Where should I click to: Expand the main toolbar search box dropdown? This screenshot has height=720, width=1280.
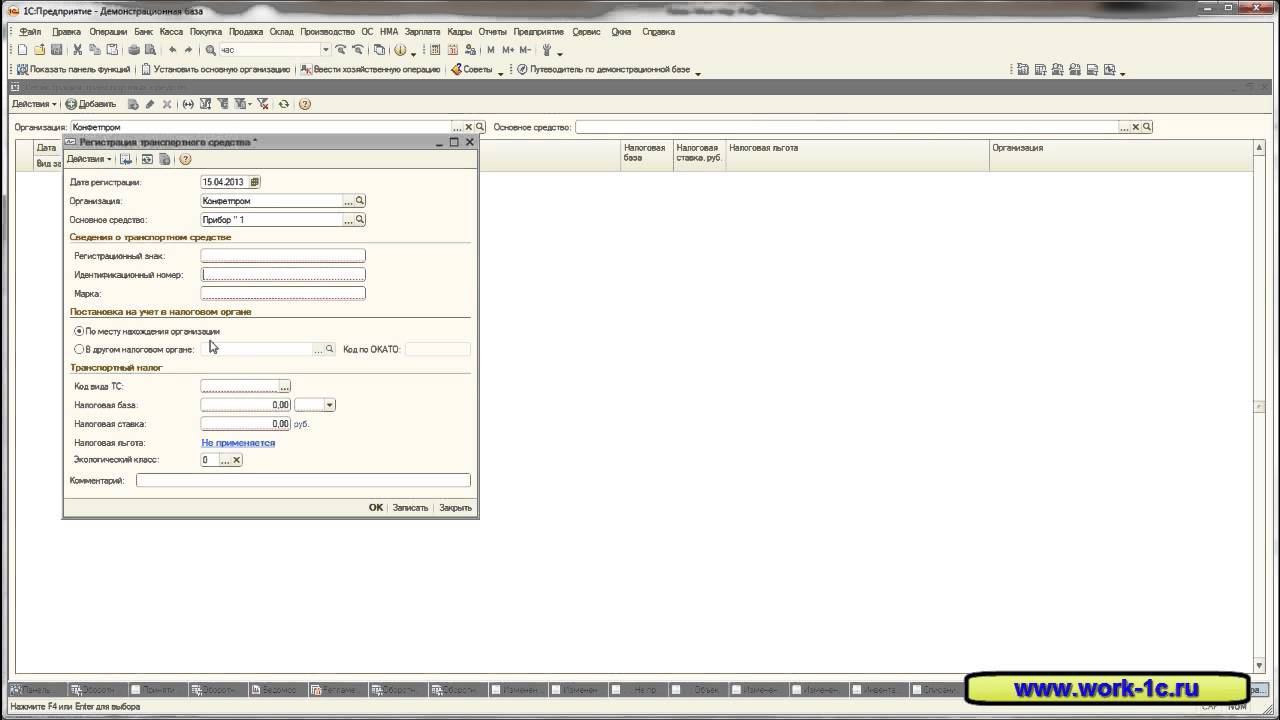pyautogui.click(x=325, y=50)
